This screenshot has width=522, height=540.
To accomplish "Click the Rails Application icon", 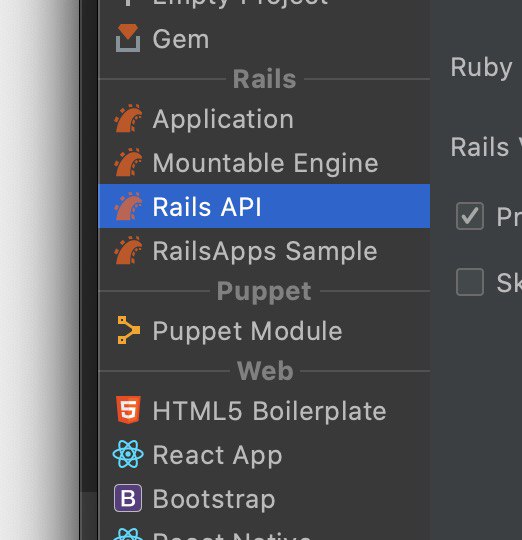I will tap(128, 119).
